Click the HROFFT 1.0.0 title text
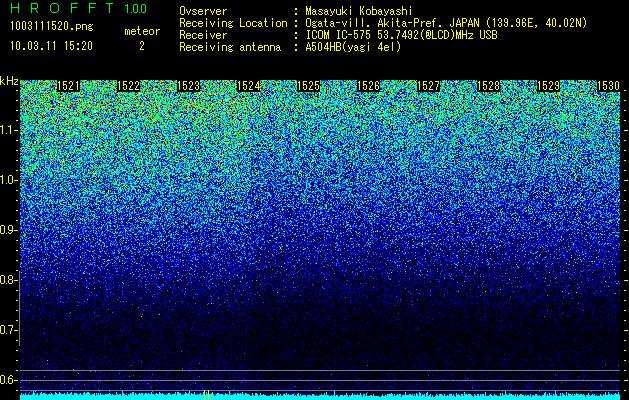Viewport: 629px width, 400px height. click(x=79, y=8)
